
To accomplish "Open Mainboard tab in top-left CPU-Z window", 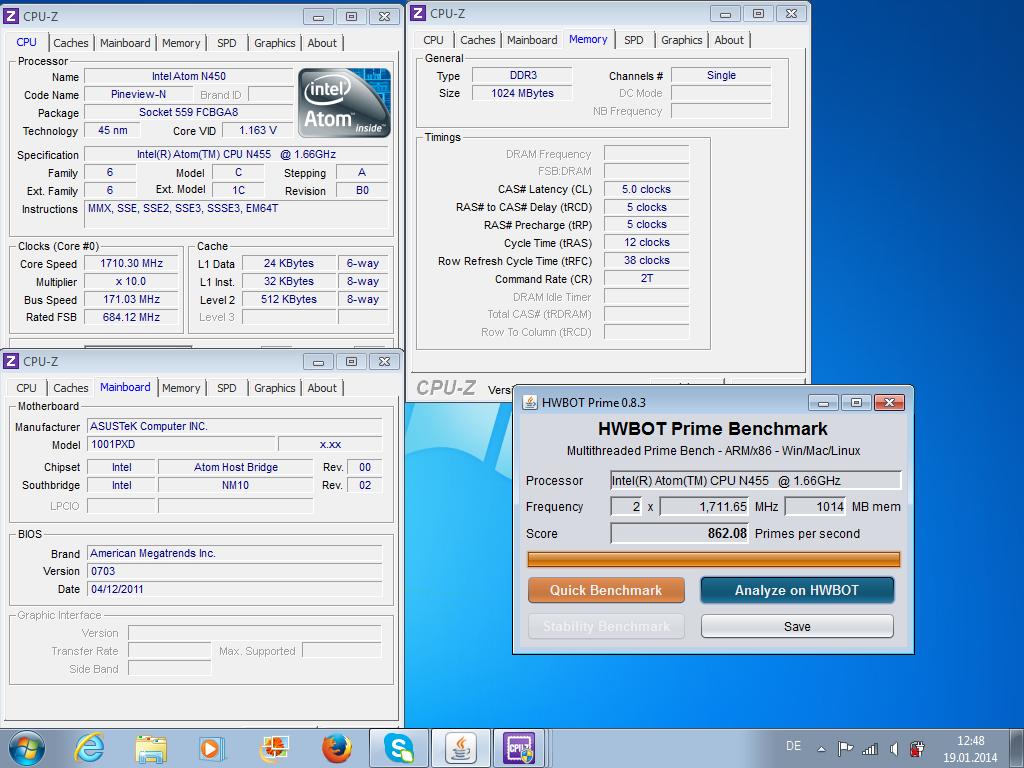I will (x=125, y=43).
